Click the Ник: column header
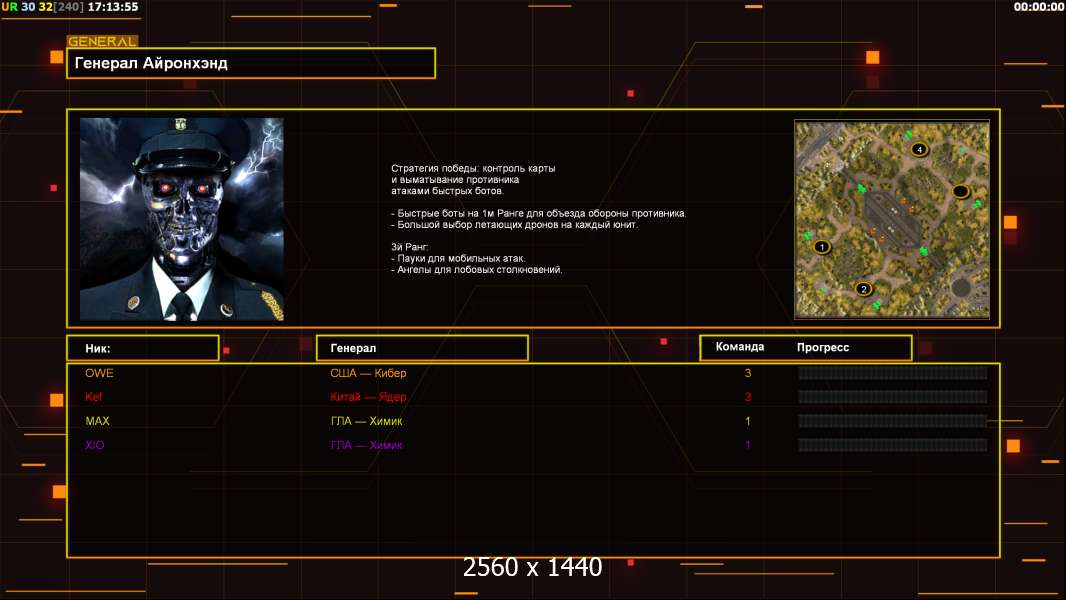The height and width of the screenshot is (600, 1066). tap(142, 348)
